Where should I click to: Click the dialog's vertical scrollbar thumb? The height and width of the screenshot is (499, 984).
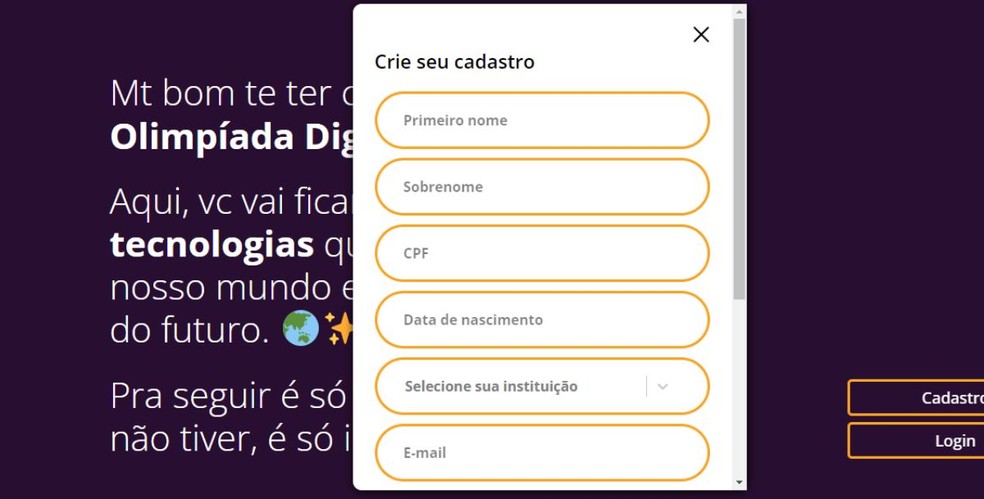739,160
